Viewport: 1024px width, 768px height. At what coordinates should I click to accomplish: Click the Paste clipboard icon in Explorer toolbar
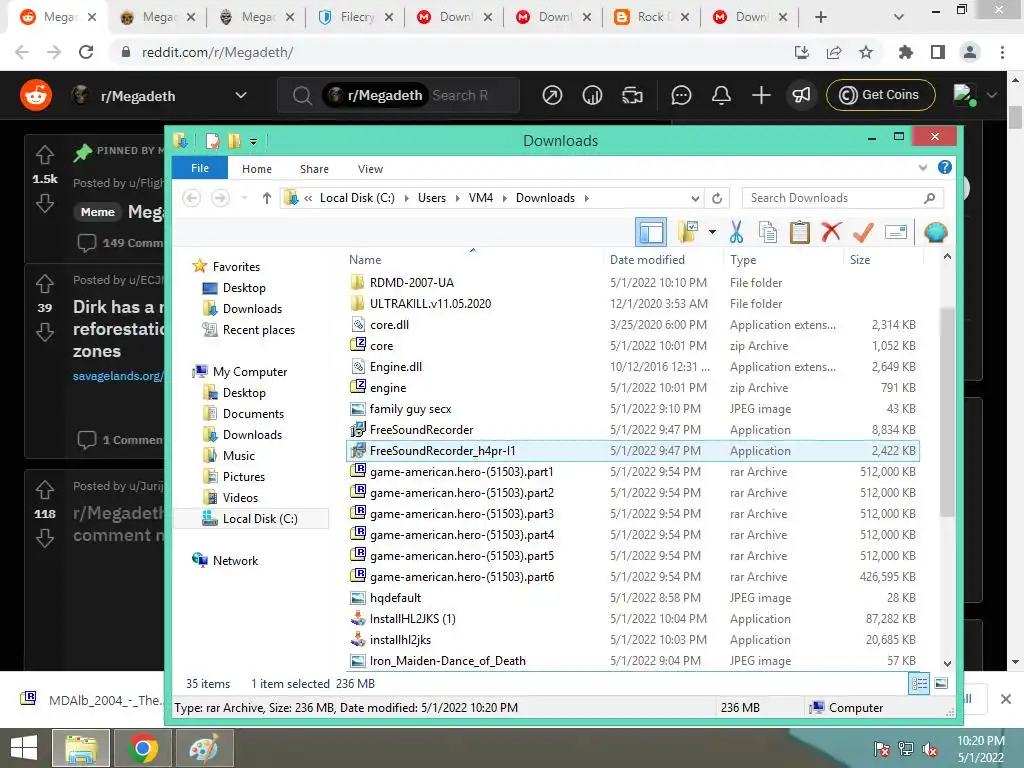799,232
